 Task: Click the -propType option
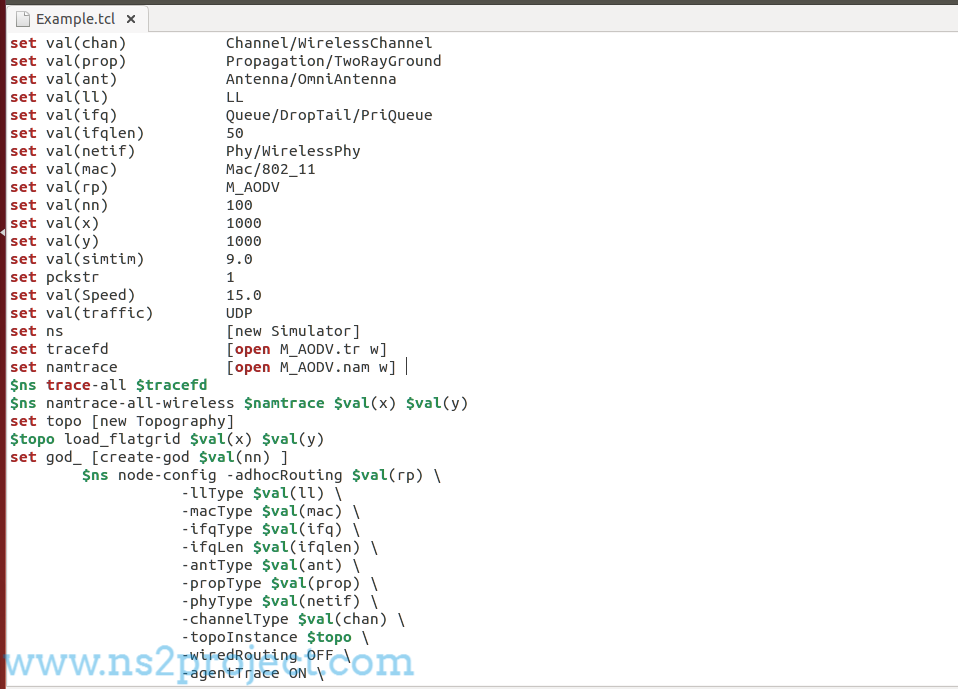[221, 583]
